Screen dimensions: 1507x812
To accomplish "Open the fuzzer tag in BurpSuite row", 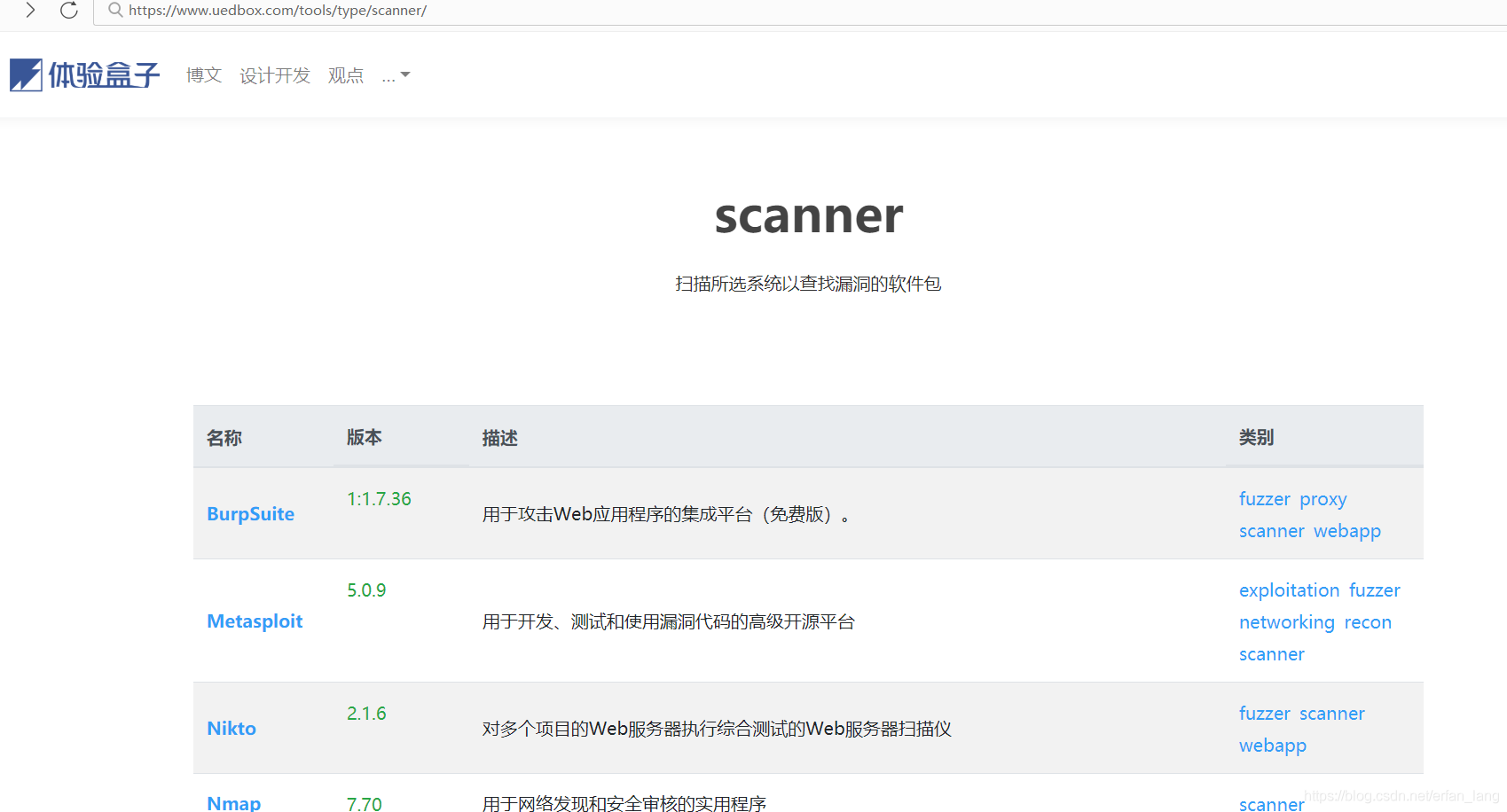I will [1265, 499].
